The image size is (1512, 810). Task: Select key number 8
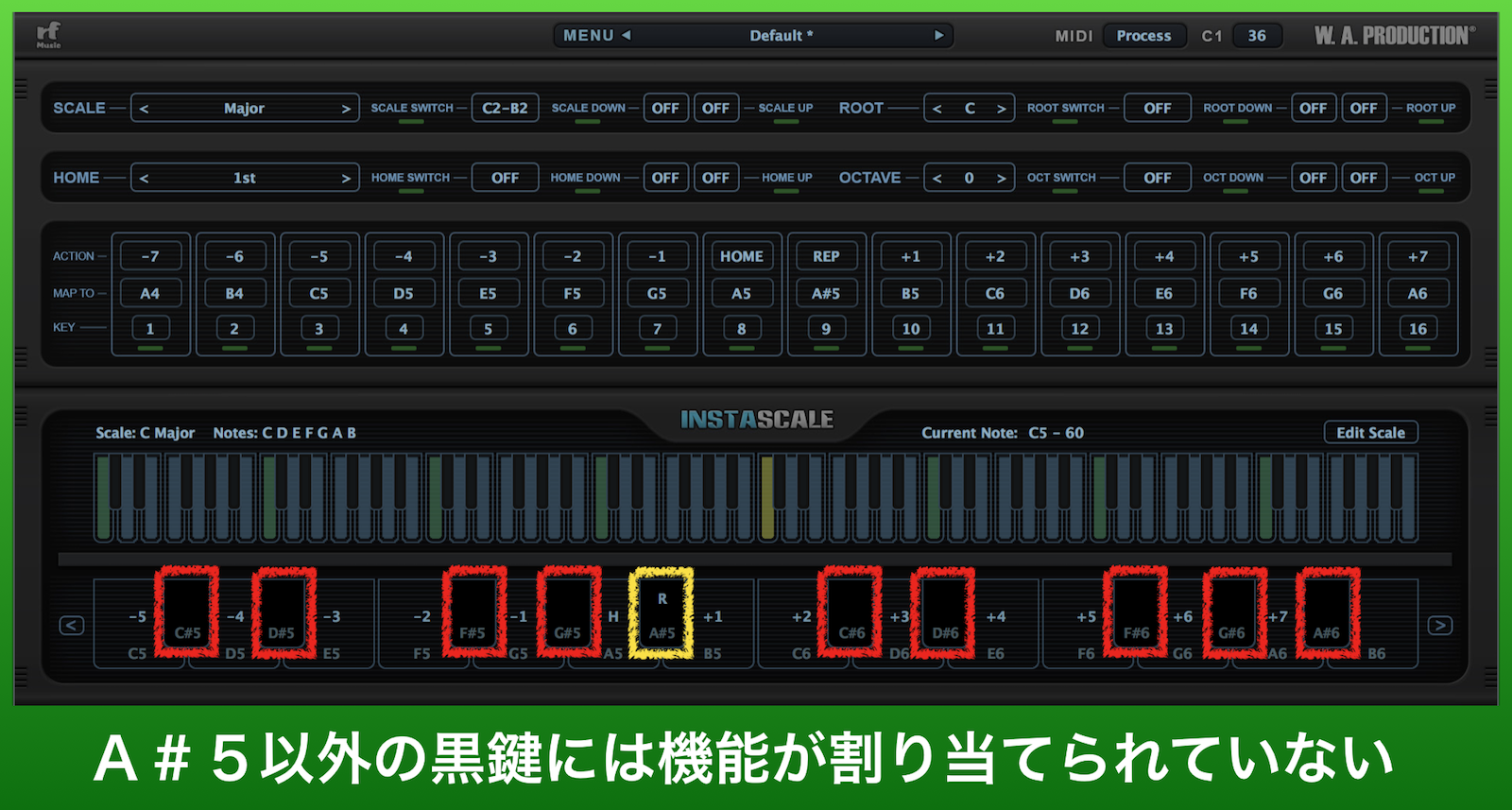742,329
